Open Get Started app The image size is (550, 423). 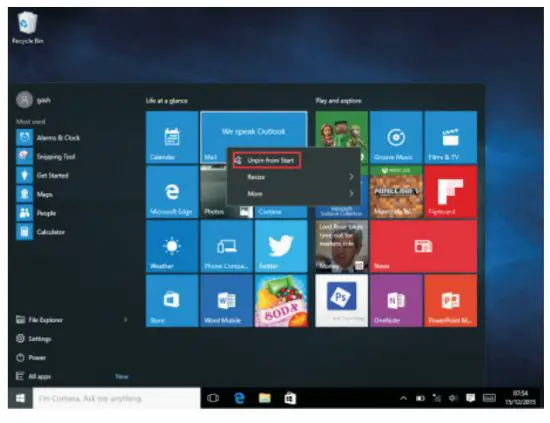(42, 175)
